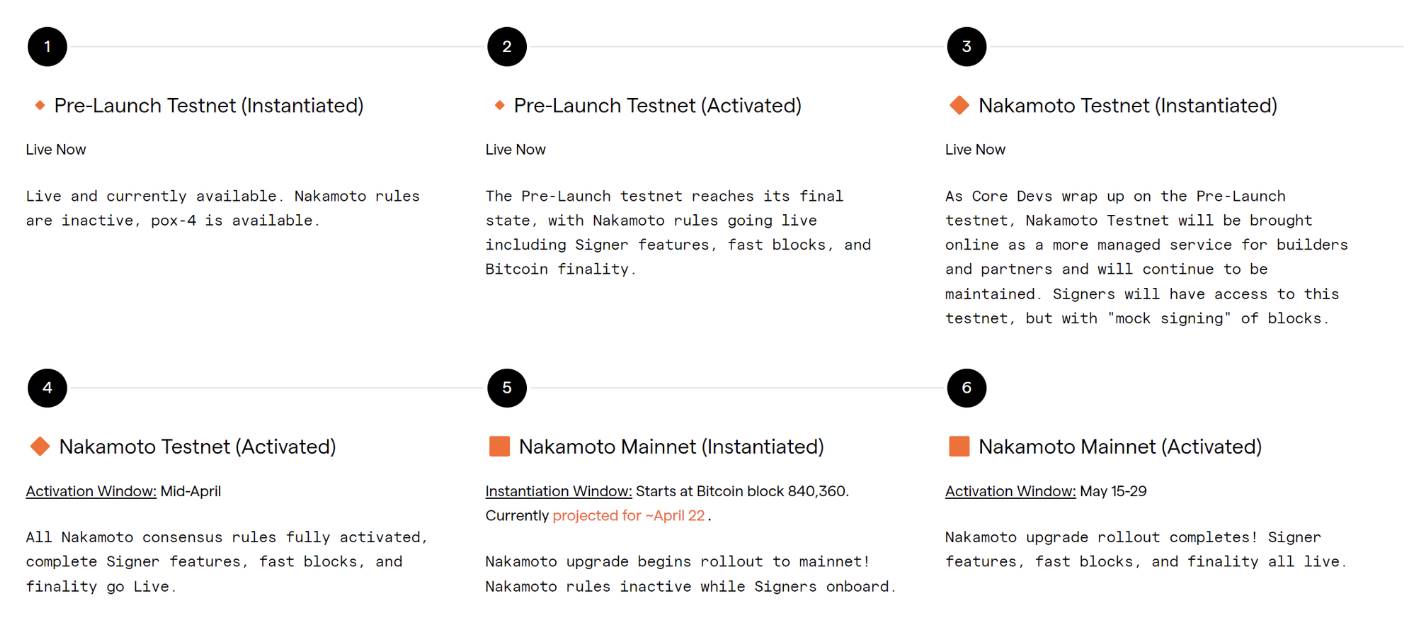This screenshot has width=1416, height=620.
Task: Click the 'Nakamoto Mainnet (Instantiated)' heading
Action: (x=671, y=447)
